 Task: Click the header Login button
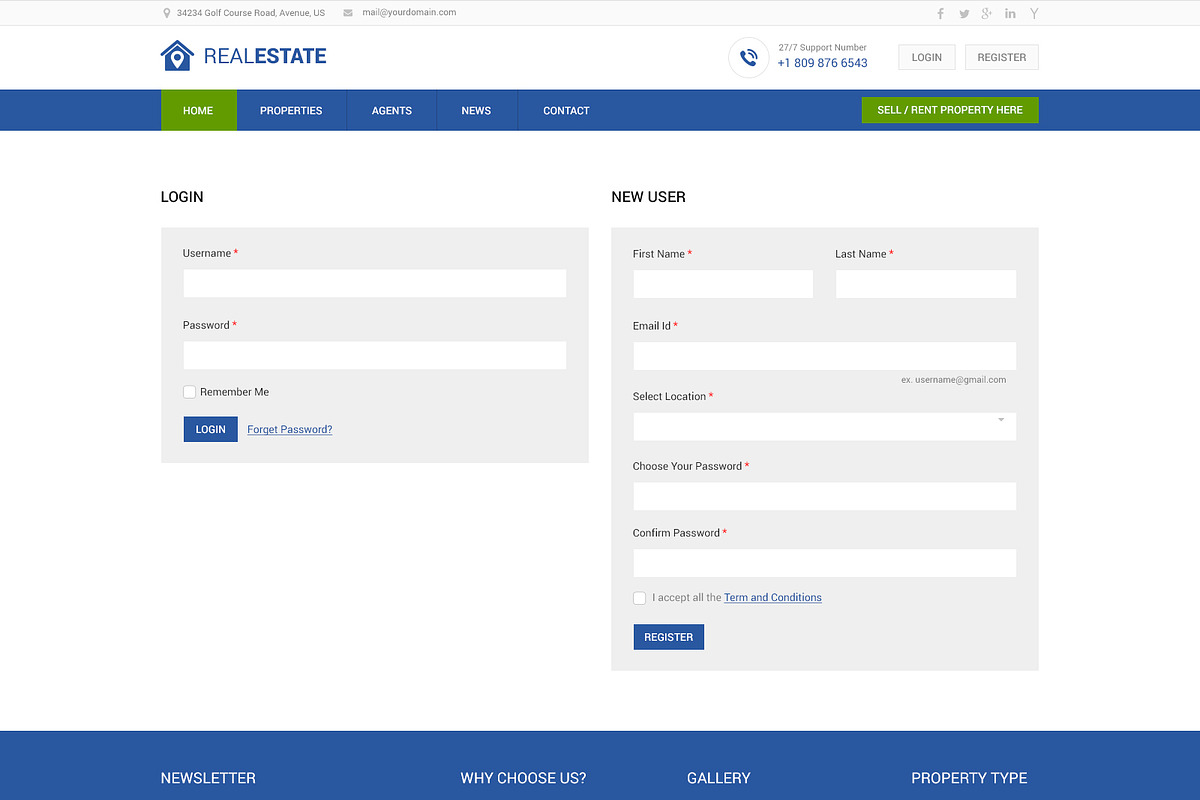click(x=927, y=57)
